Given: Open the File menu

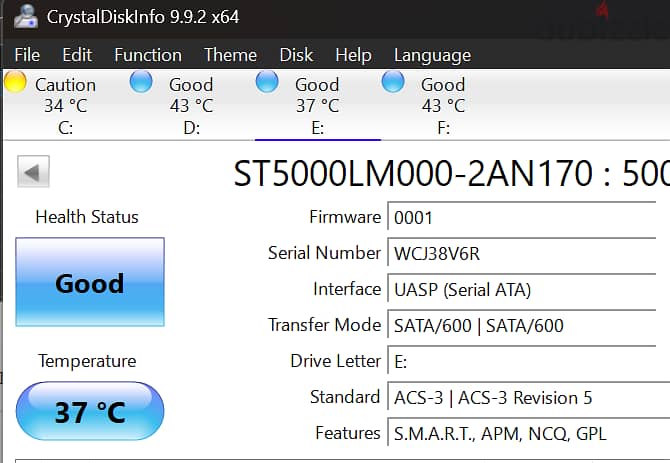Looking at the screenshot, I should [27, 55].
